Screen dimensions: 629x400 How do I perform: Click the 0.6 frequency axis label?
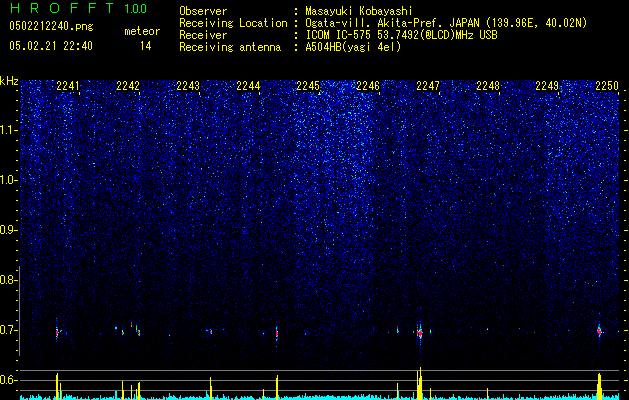click(x=8, y=380)
